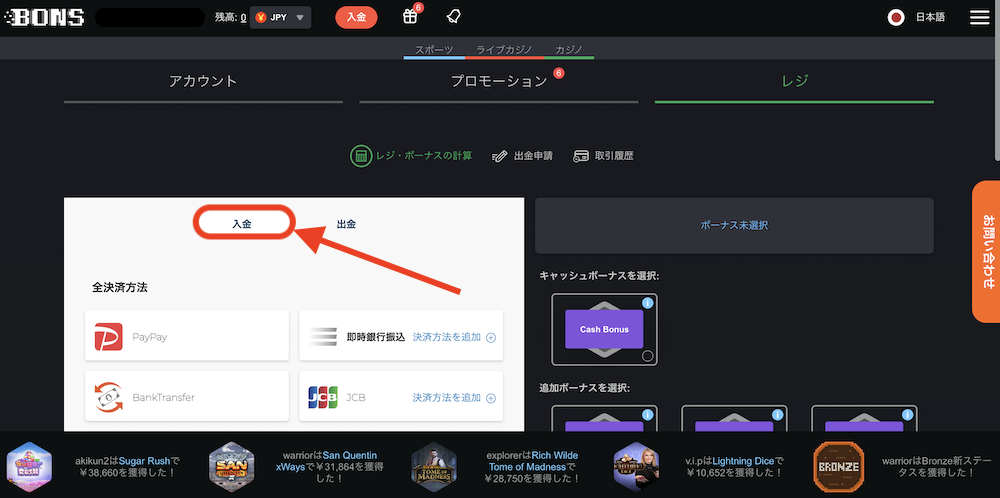
Task: Open the 取引履歴 link
Action: 614,156
